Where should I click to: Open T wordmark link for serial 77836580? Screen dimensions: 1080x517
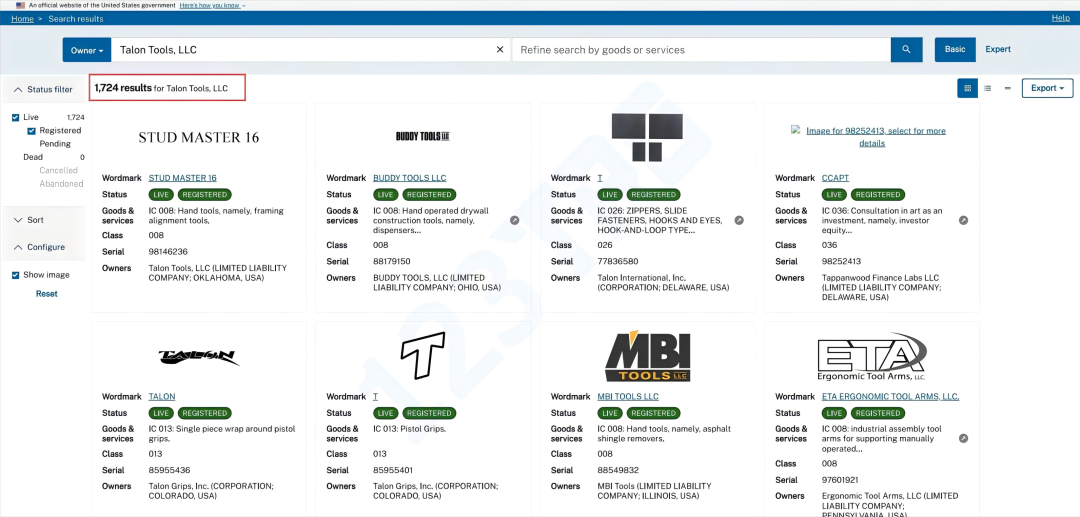click(x=600, y=178)
